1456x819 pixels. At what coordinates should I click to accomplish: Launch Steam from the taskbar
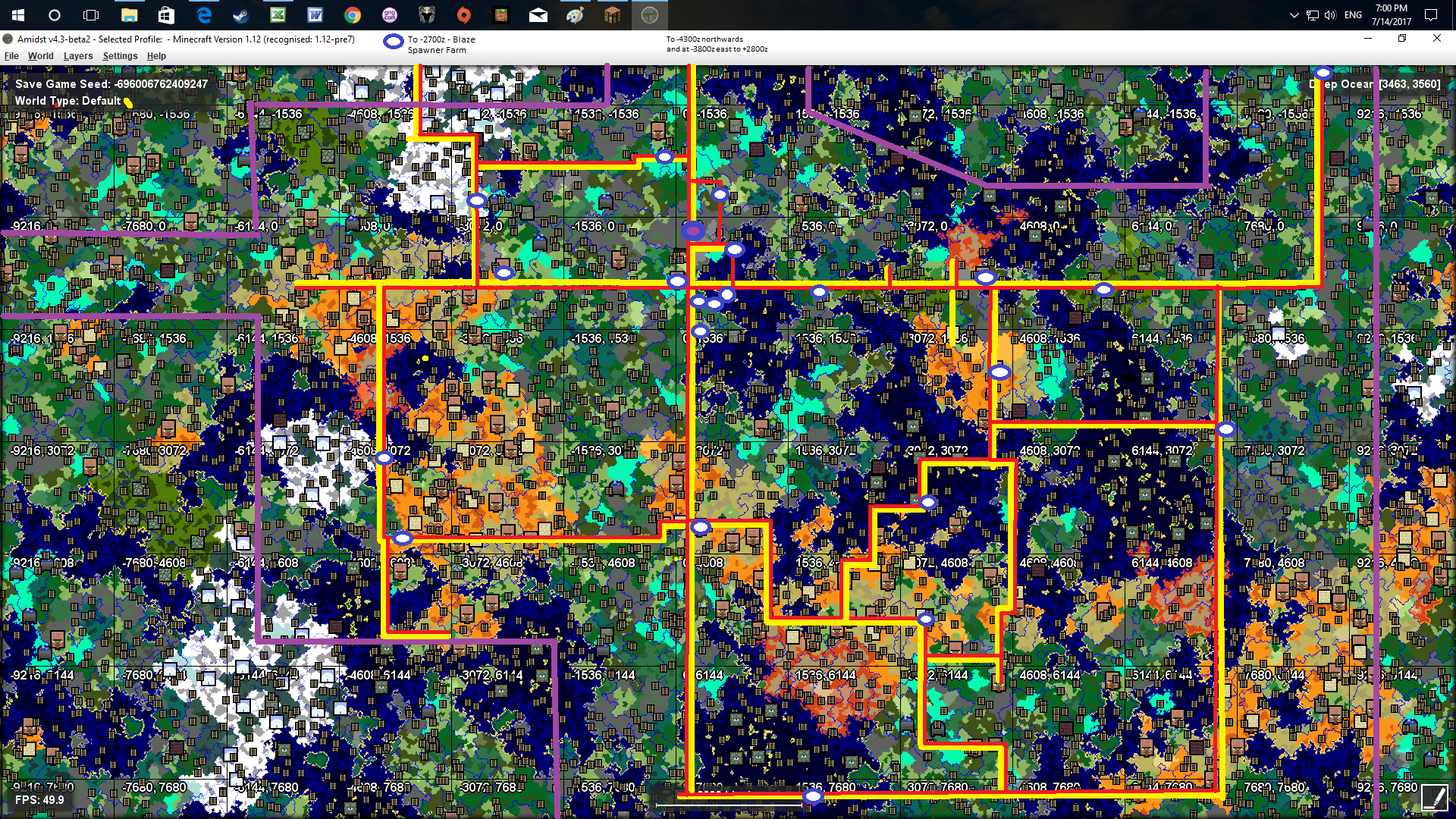click(x=241, y=15)
